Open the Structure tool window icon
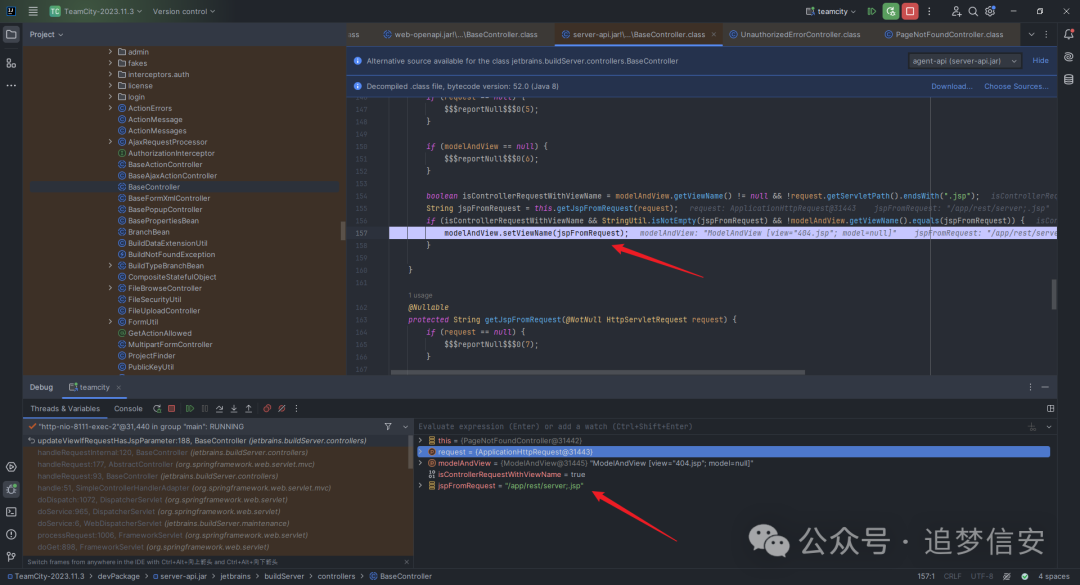The width and height of the screenshot is (1080, 585). point(11,63)
